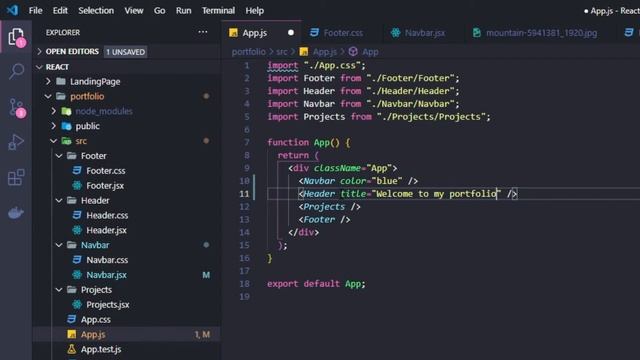
Task: Click the App.js JavaScript icon in tree
Action: pyautogui.click(x=71, y=334)
